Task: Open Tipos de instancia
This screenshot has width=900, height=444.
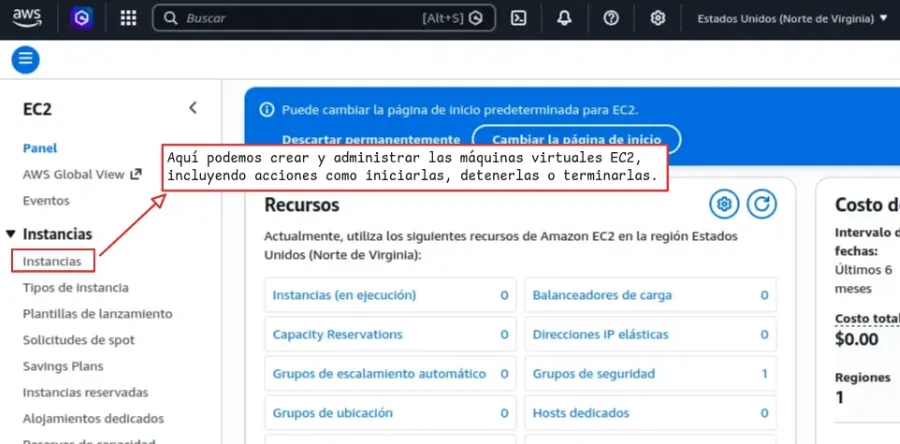Action: click(76, 287)
